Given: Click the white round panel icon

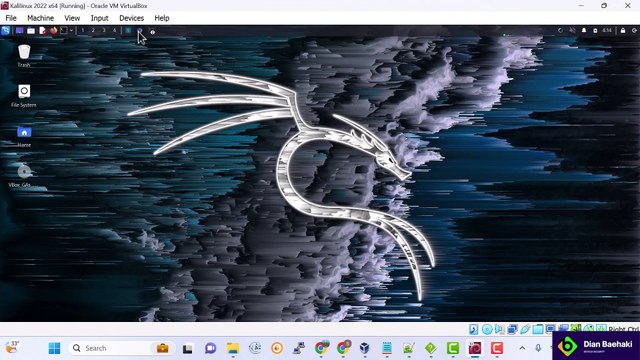Looking at the screenshot, I should [152, 32].
